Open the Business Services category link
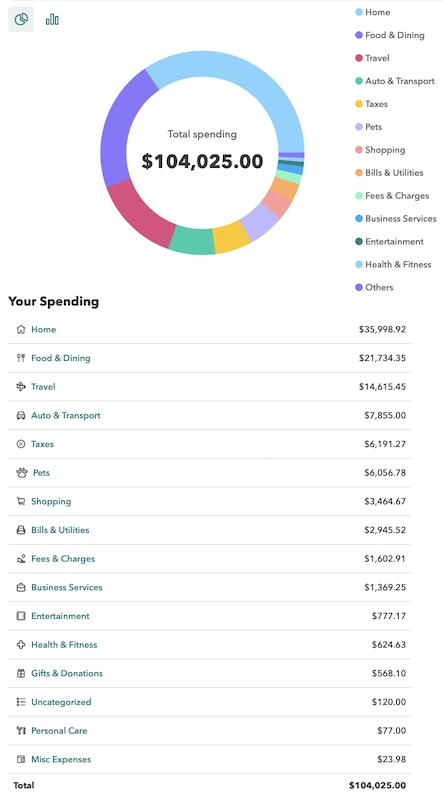443x800 pixels. [67, 587]
